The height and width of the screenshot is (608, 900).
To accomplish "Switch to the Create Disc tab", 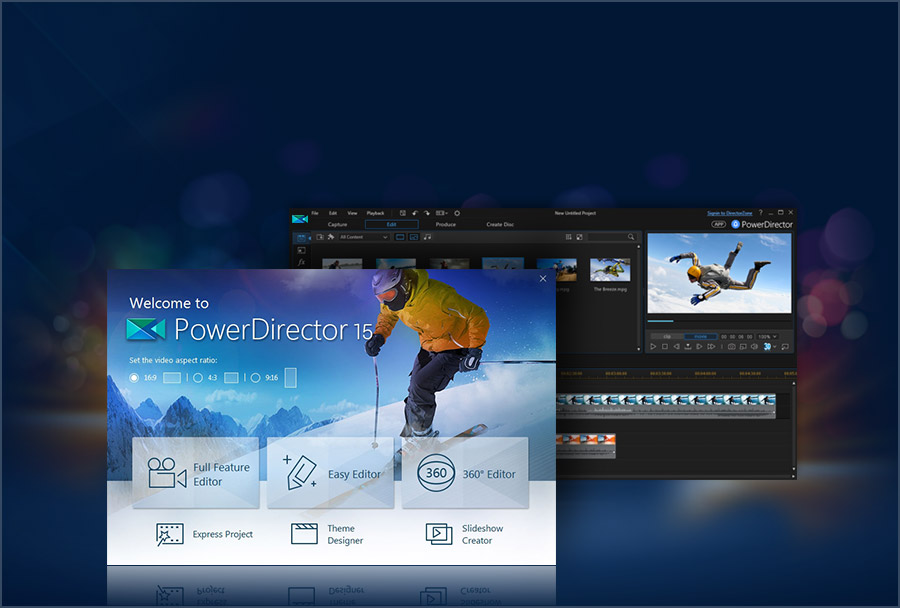I will [501, 224].
